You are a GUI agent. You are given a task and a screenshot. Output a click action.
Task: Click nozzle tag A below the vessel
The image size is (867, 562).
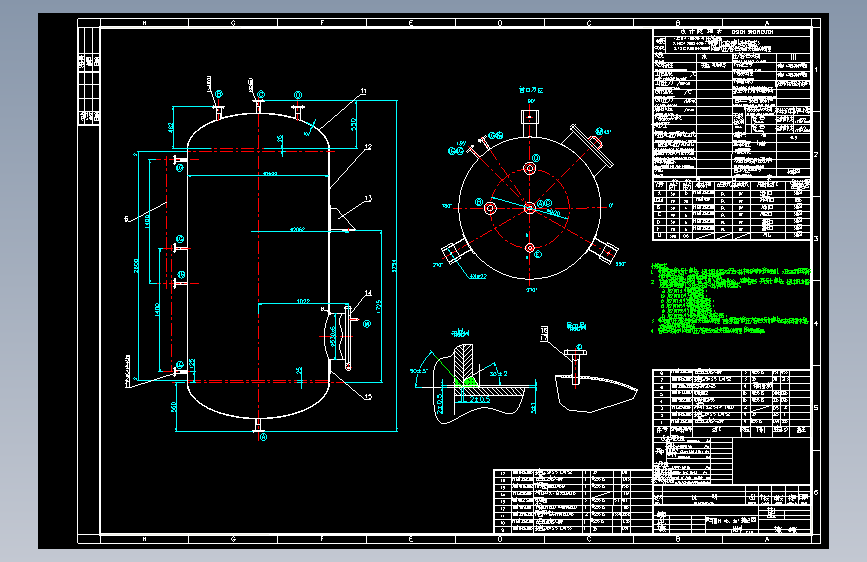point(264,437)
